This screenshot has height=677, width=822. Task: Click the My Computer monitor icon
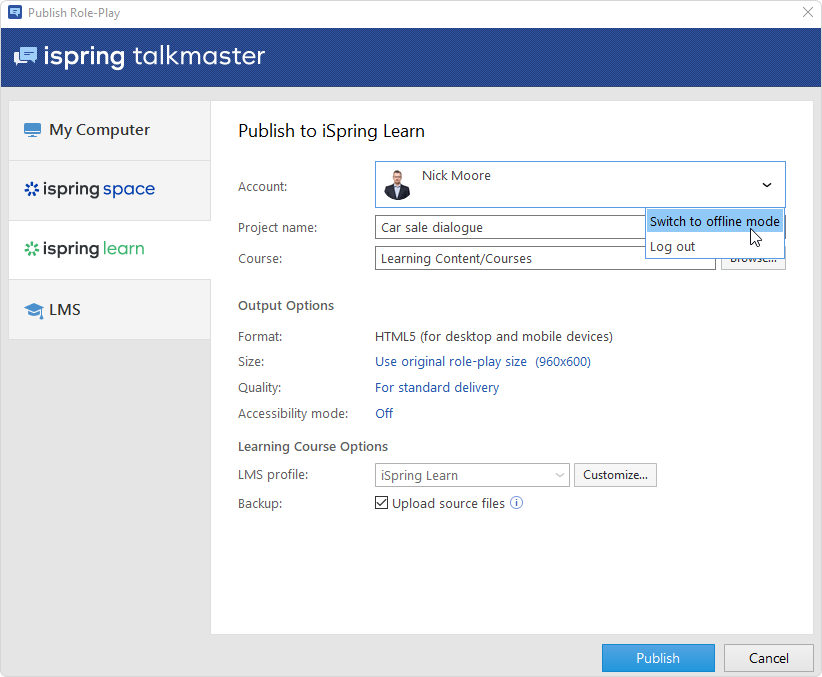click(x=32, y=130)
